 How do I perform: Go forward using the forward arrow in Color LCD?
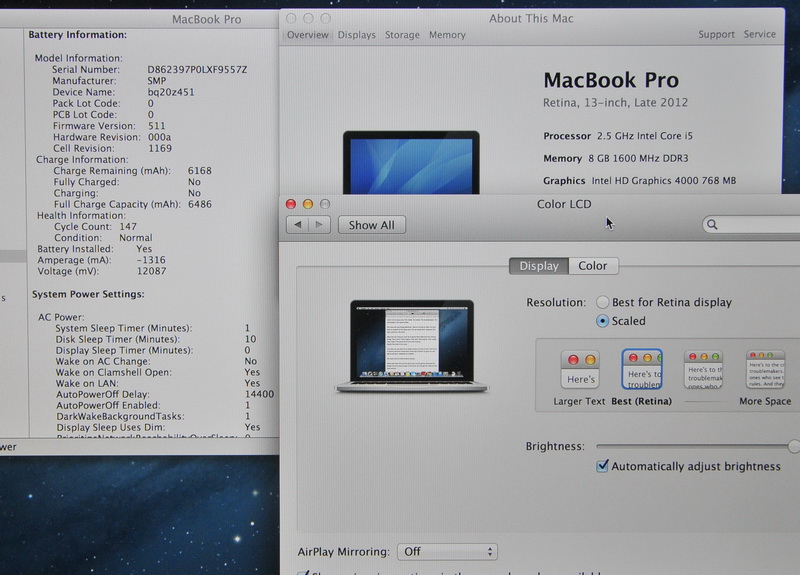coord(319,225)
